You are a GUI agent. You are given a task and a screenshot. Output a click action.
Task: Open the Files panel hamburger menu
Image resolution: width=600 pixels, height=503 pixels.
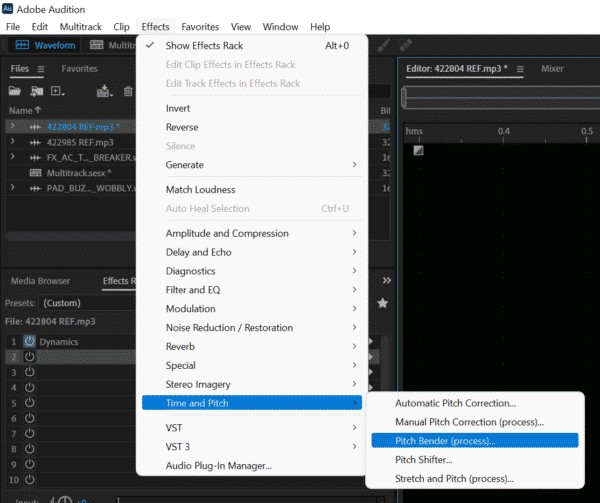point(41,69)
